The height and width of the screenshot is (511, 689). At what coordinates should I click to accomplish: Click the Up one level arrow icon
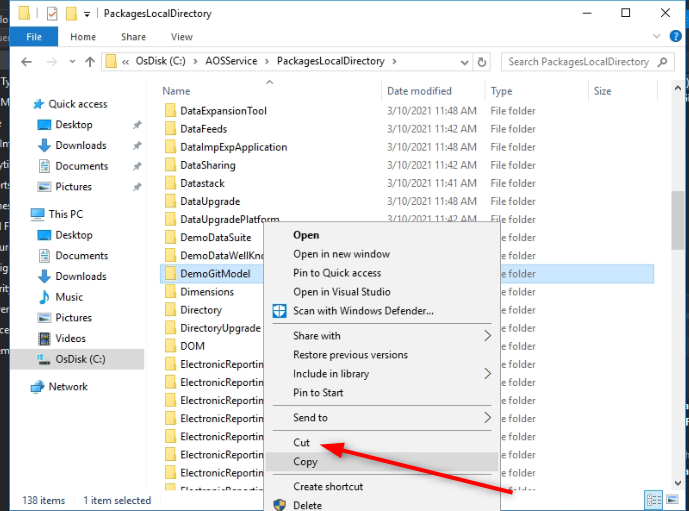(x=90, y=62)
